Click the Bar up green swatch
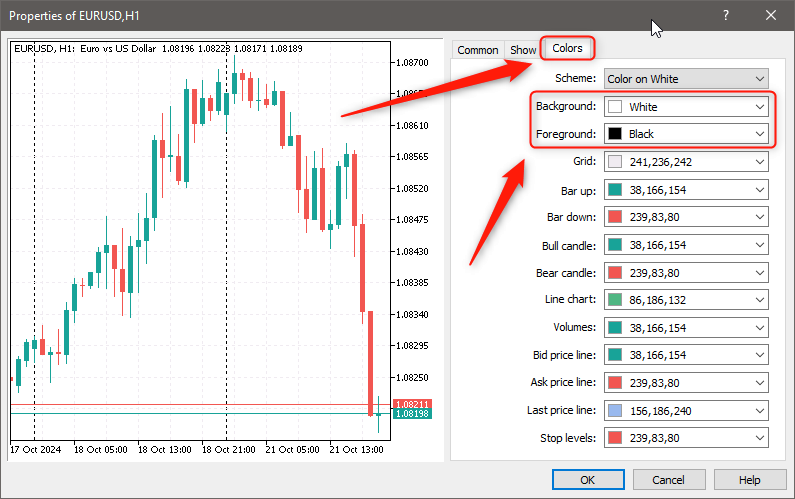This screenshot has height=499, width=795. [615, 190]
